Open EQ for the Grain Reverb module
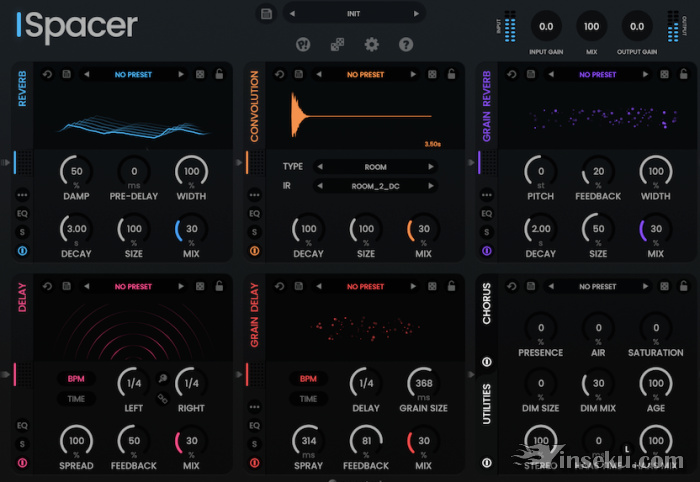Screen dimensions: 700x482 (486, 213)
